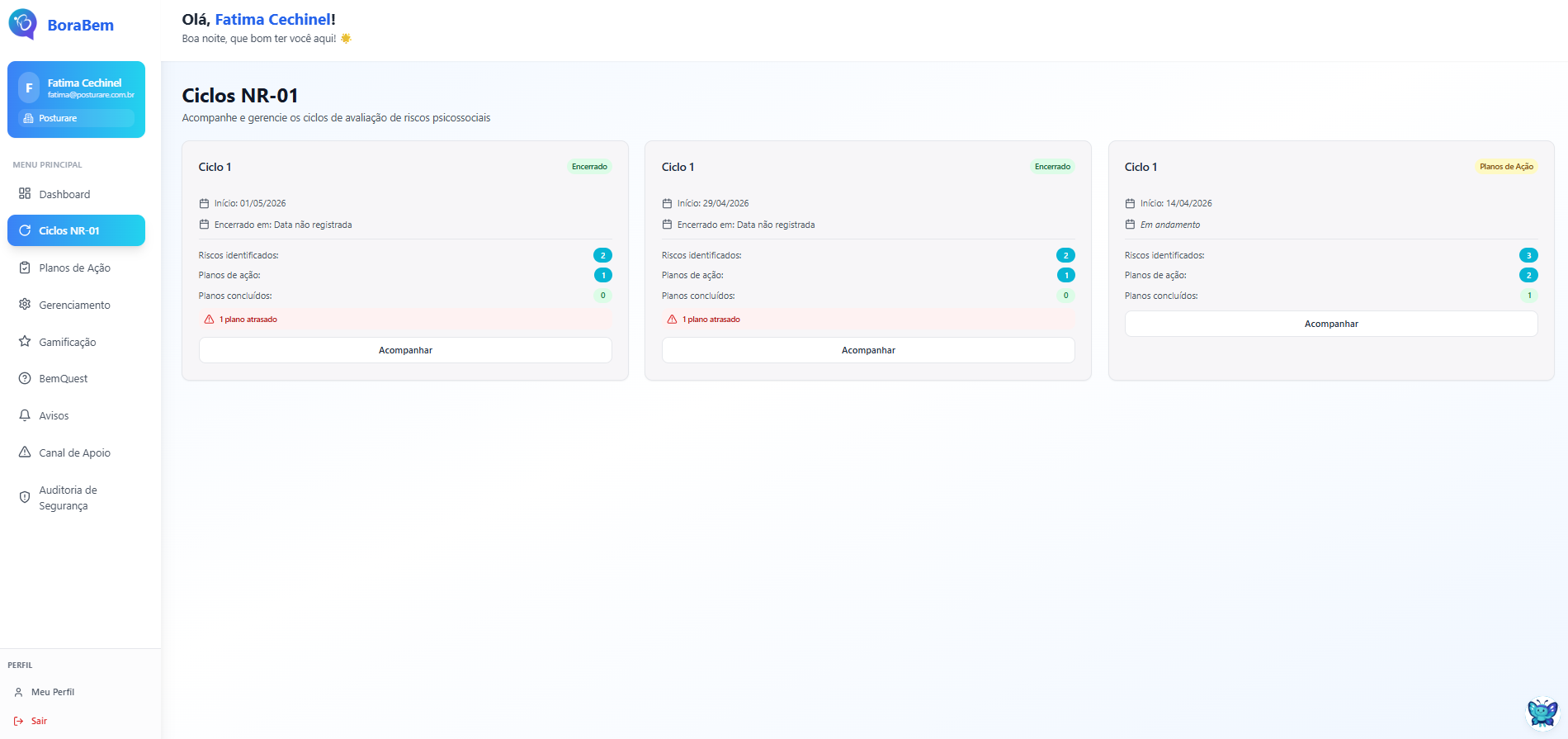Click Encerrado badge on 29/04/2026 cycle
This screenshot has width=1568, height=739.
(x=1052, y=167)
